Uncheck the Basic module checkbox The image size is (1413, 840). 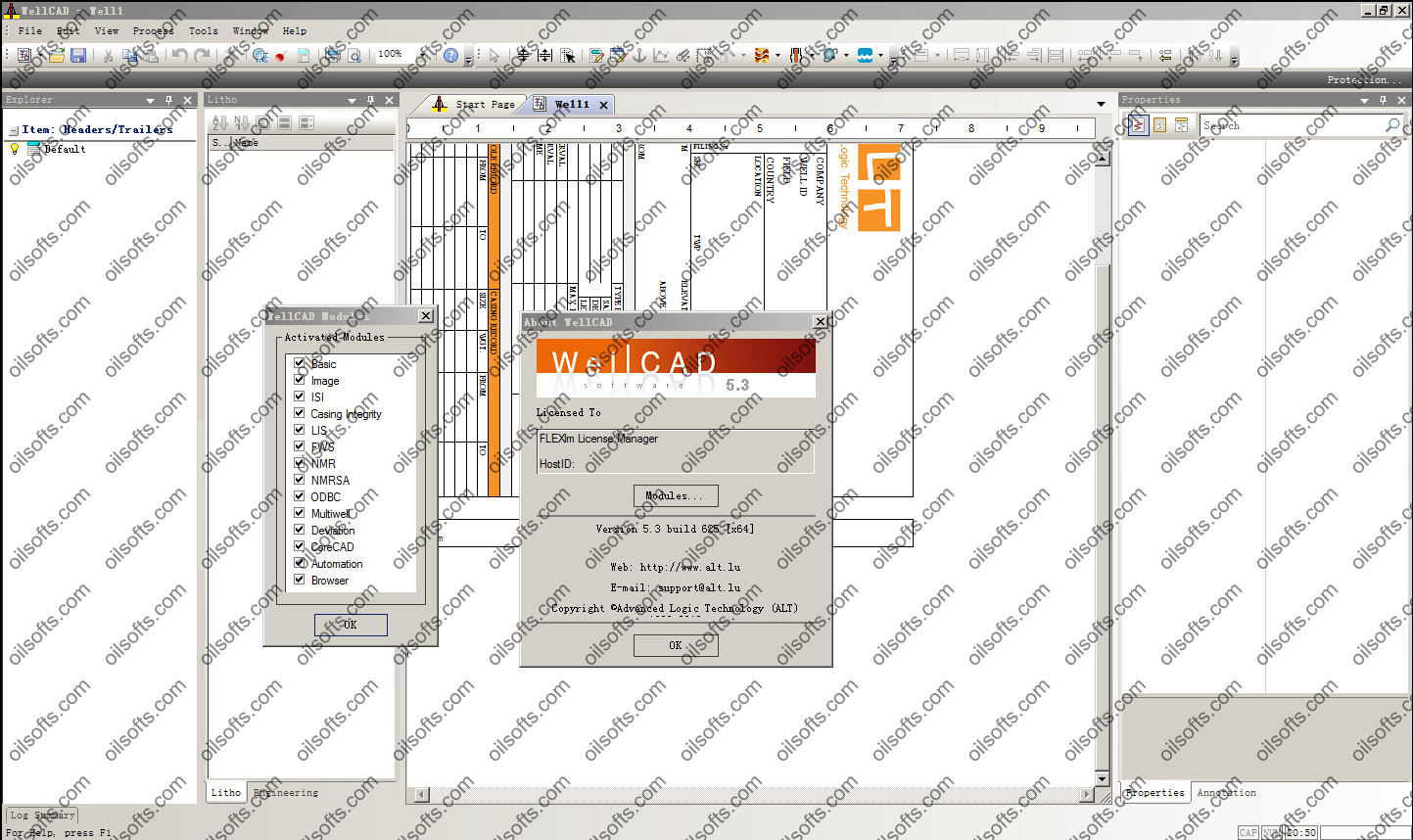(x=300, y=363)
